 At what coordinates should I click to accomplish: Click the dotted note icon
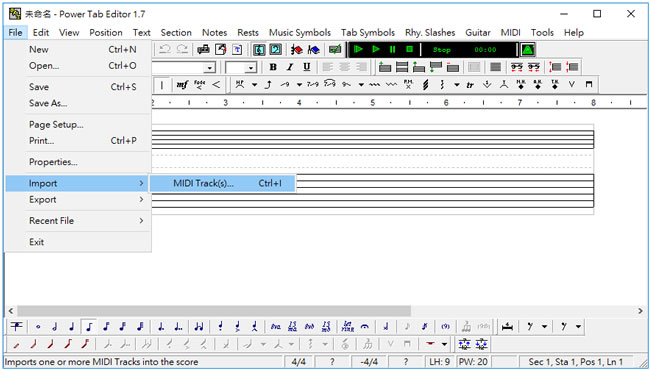click(161, 327)
